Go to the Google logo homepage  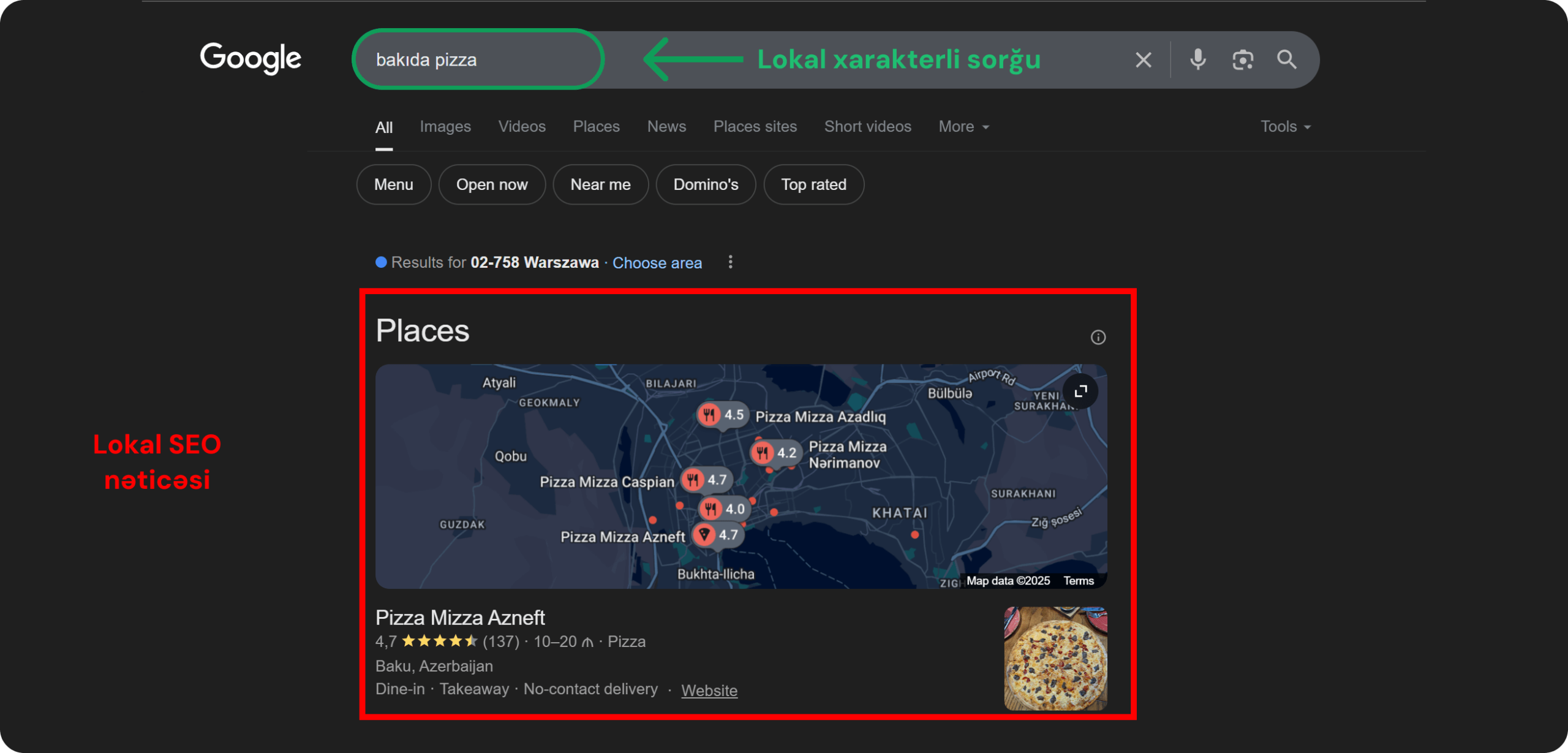point(251,59)
